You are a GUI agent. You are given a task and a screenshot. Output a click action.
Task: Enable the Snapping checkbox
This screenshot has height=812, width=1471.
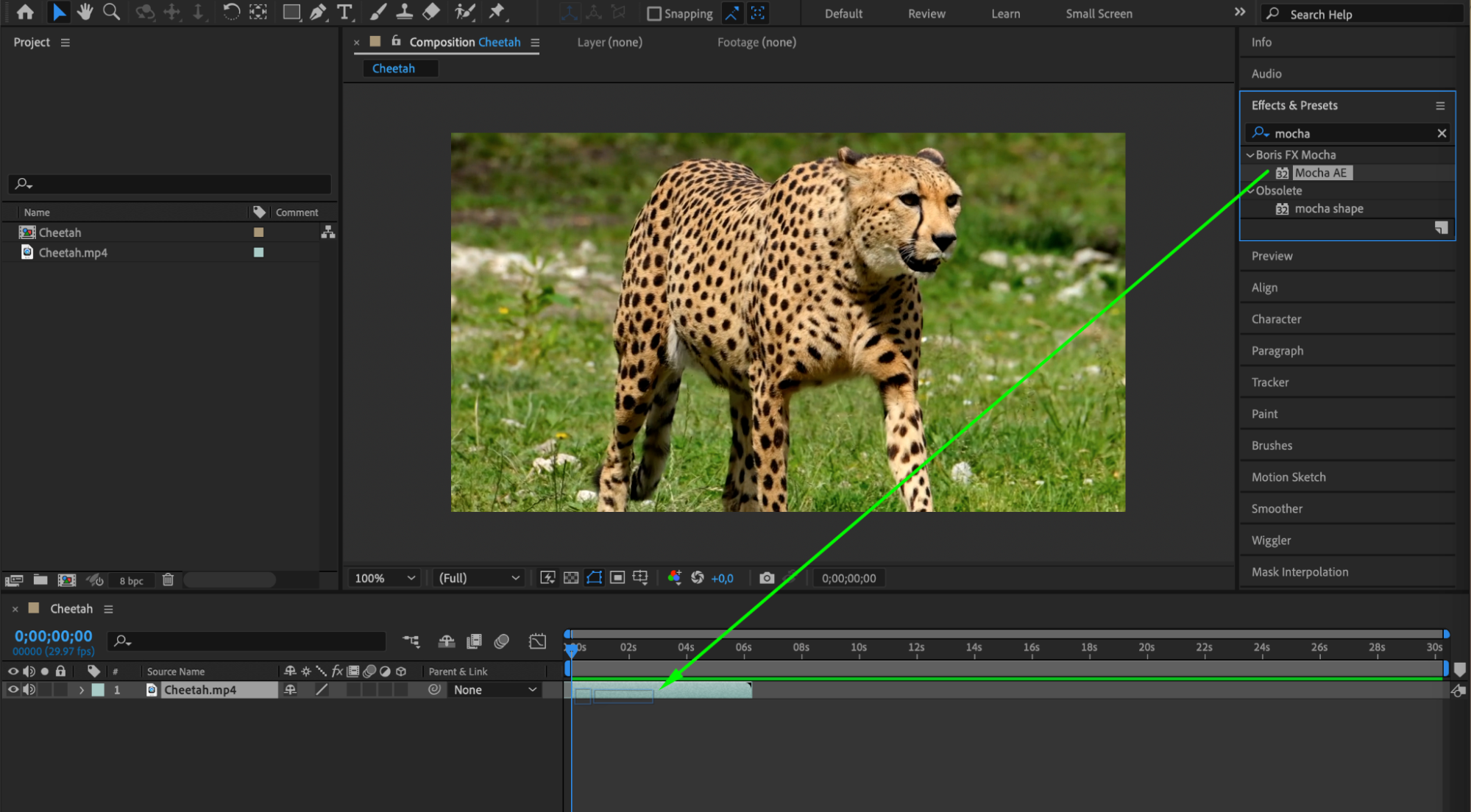tap(653, 13)
